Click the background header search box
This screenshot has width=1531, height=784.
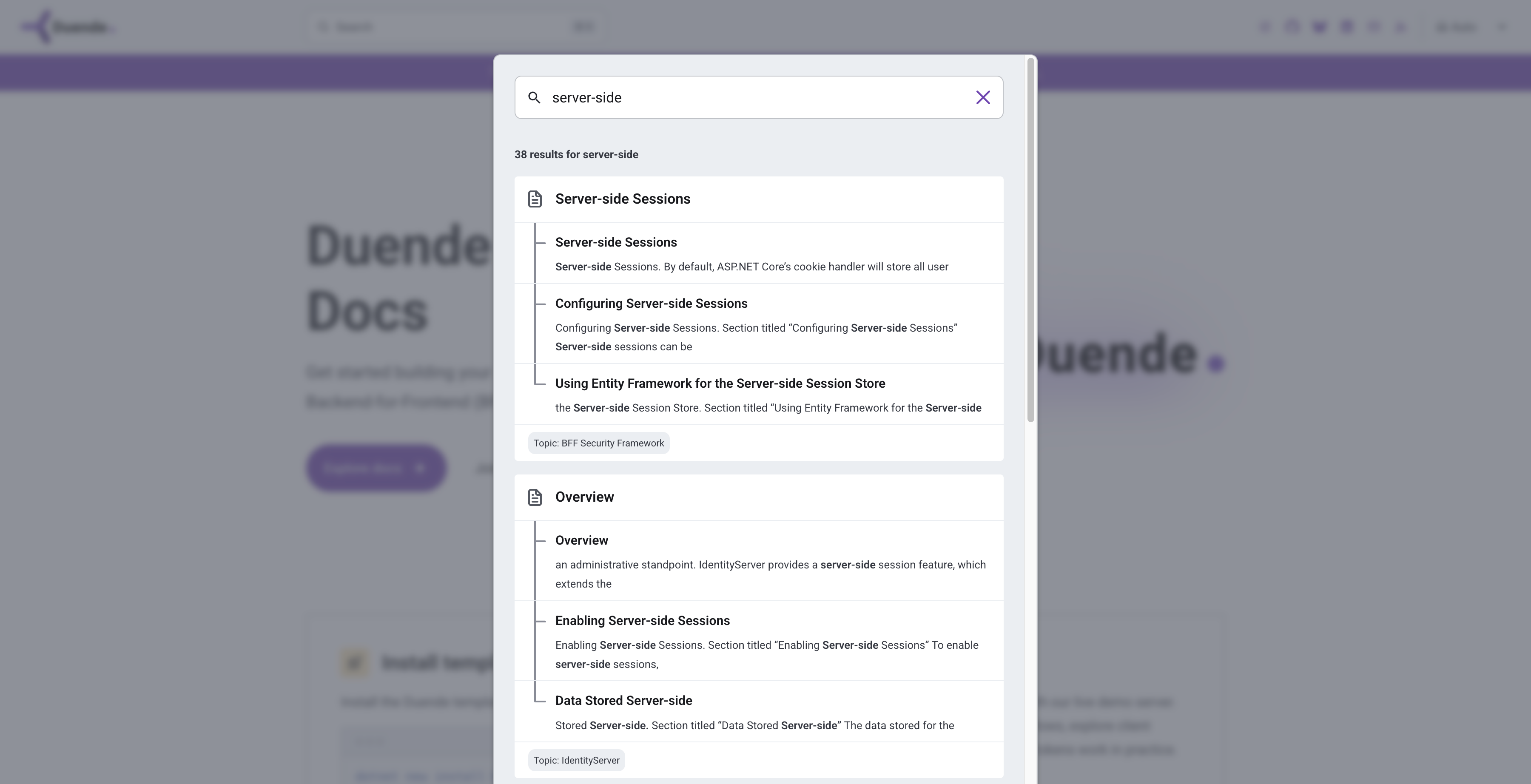pyautogui.click(x=455, y=27)
